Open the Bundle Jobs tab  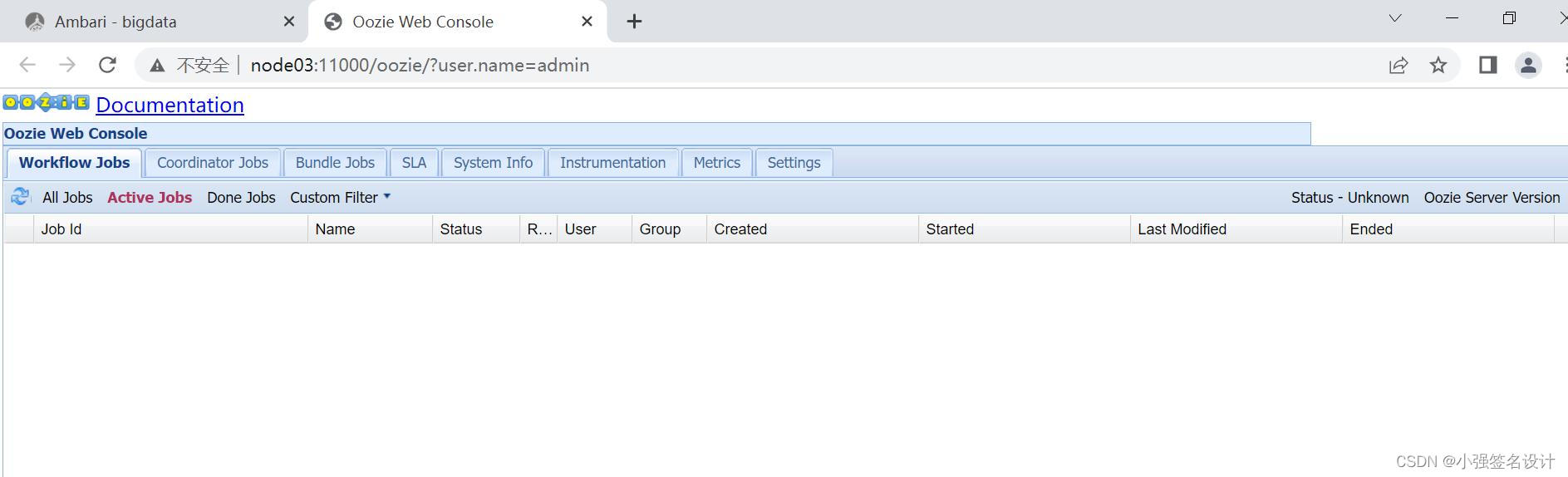pyautogui.click(x=335, y=163)
